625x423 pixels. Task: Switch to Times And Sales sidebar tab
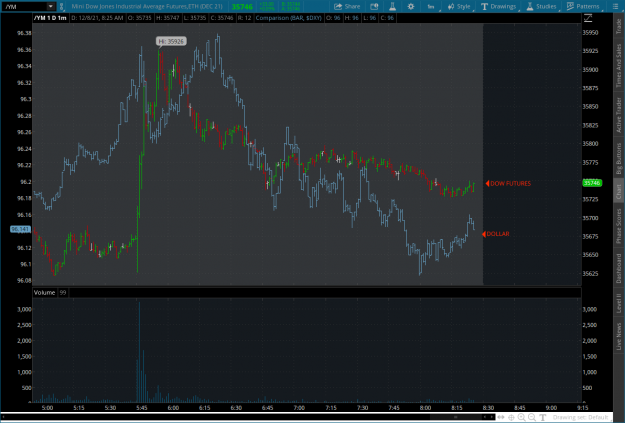click(619, 65)
